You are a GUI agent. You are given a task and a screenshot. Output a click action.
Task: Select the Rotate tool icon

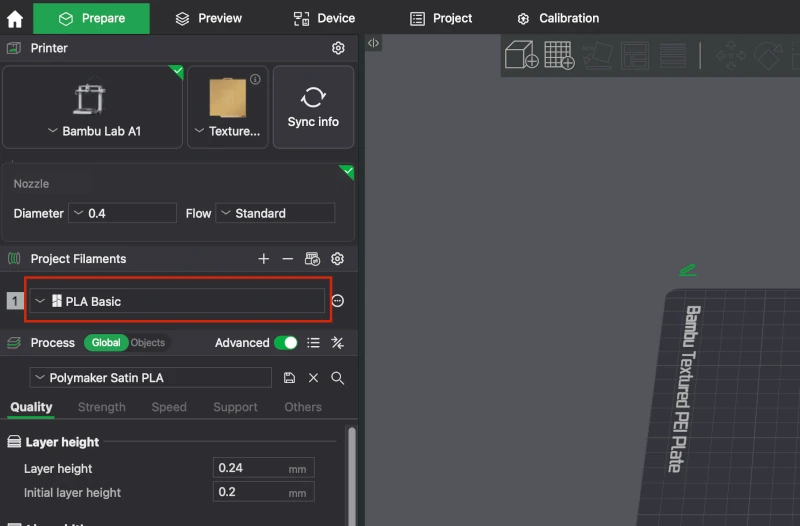point(768,55)
